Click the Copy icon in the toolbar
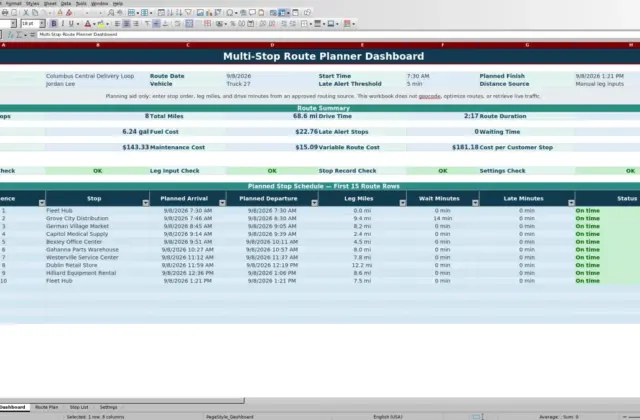The height and width of the screenshot is (420, 640). (x=35, y=13)
